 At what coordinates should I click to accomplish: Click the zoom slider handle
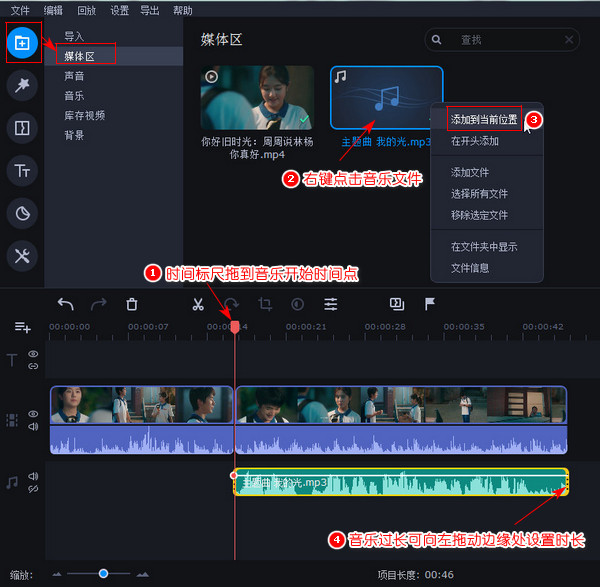click(x=103, y=574)
